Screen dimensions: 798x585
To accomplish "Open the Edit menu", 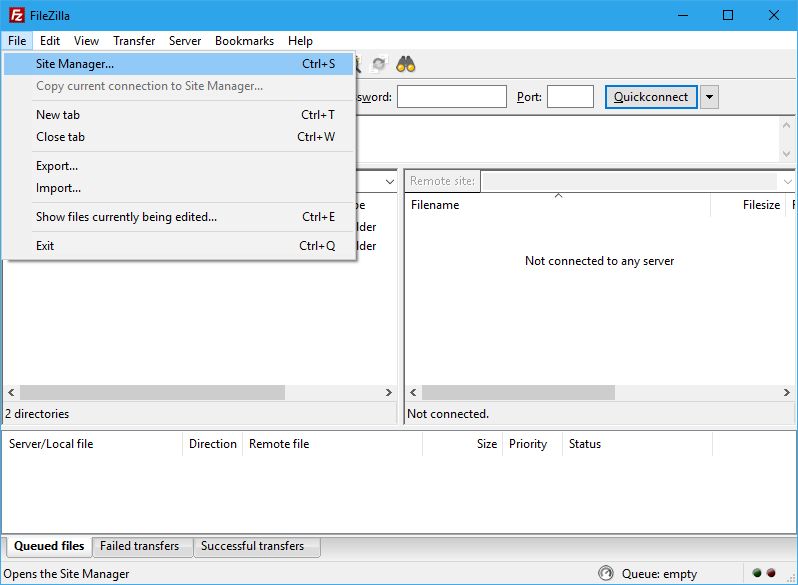I will (x=50, y=41).
